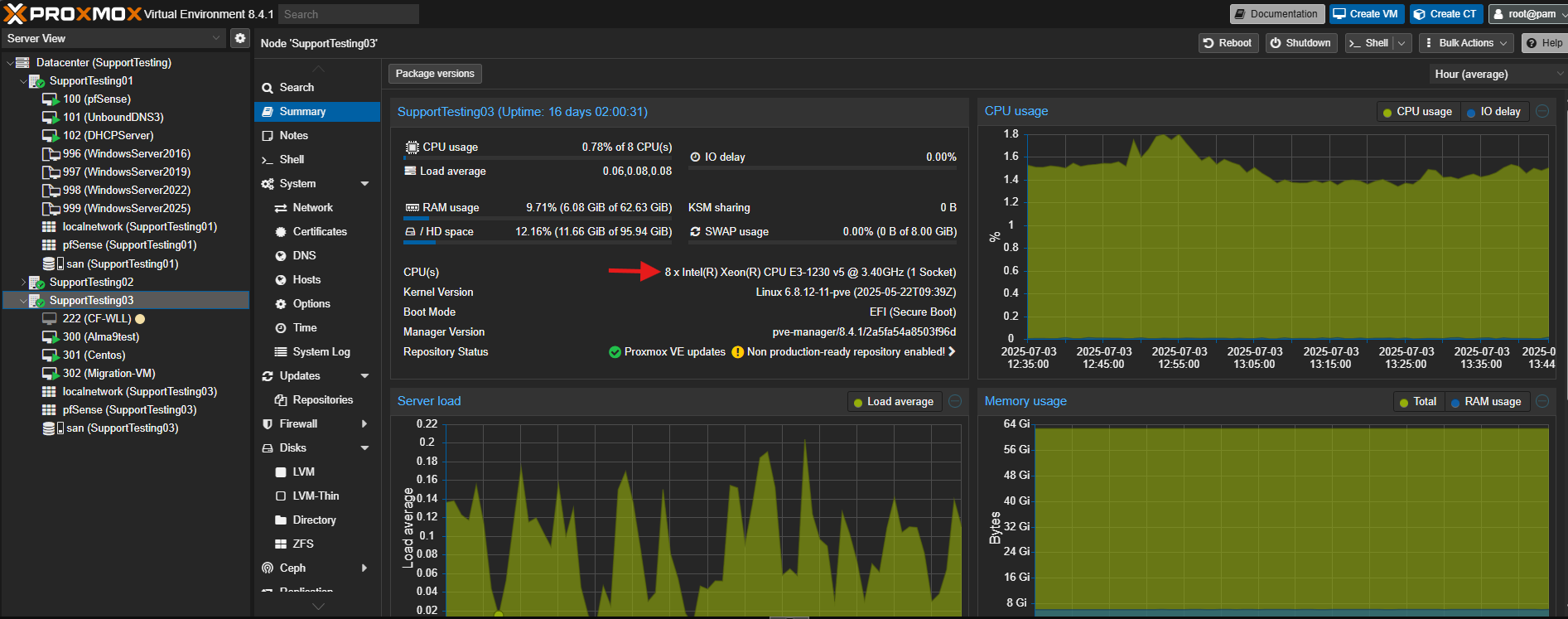
Task: Open the Help button
Action: tap(1544, 43)
